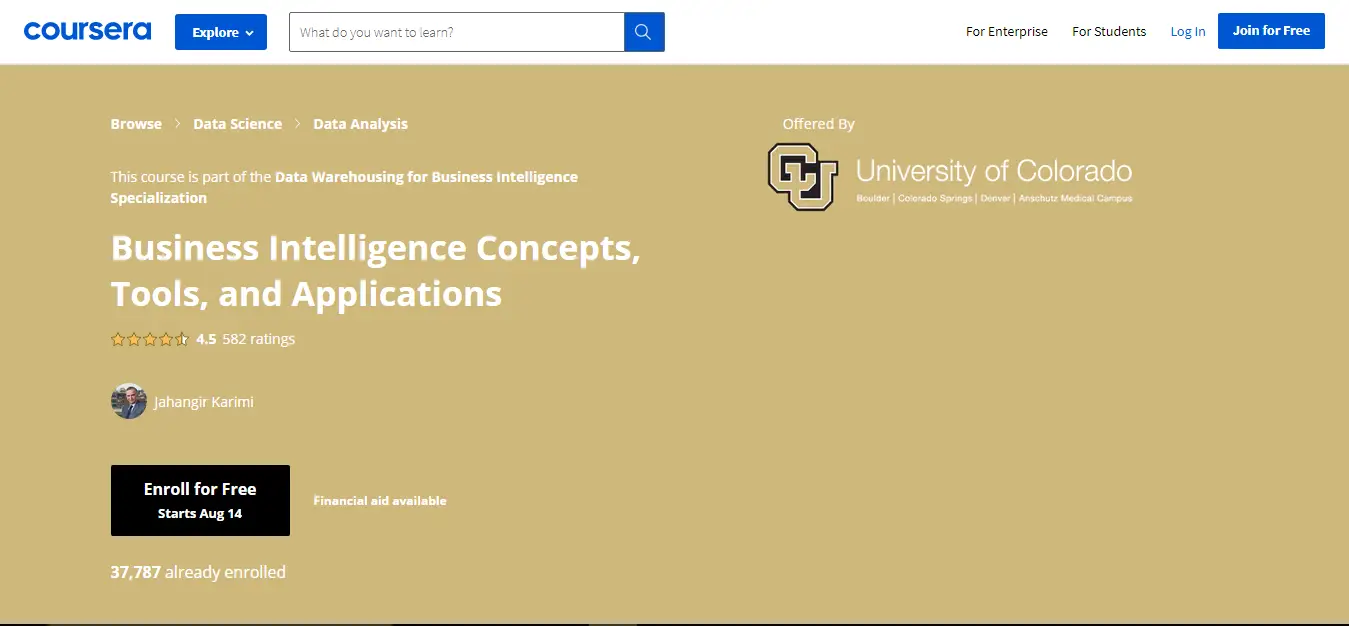This screenshot has height=626, width=1349.
Task: Click the Enroll for Free button
Action: (x=200, y=500)
